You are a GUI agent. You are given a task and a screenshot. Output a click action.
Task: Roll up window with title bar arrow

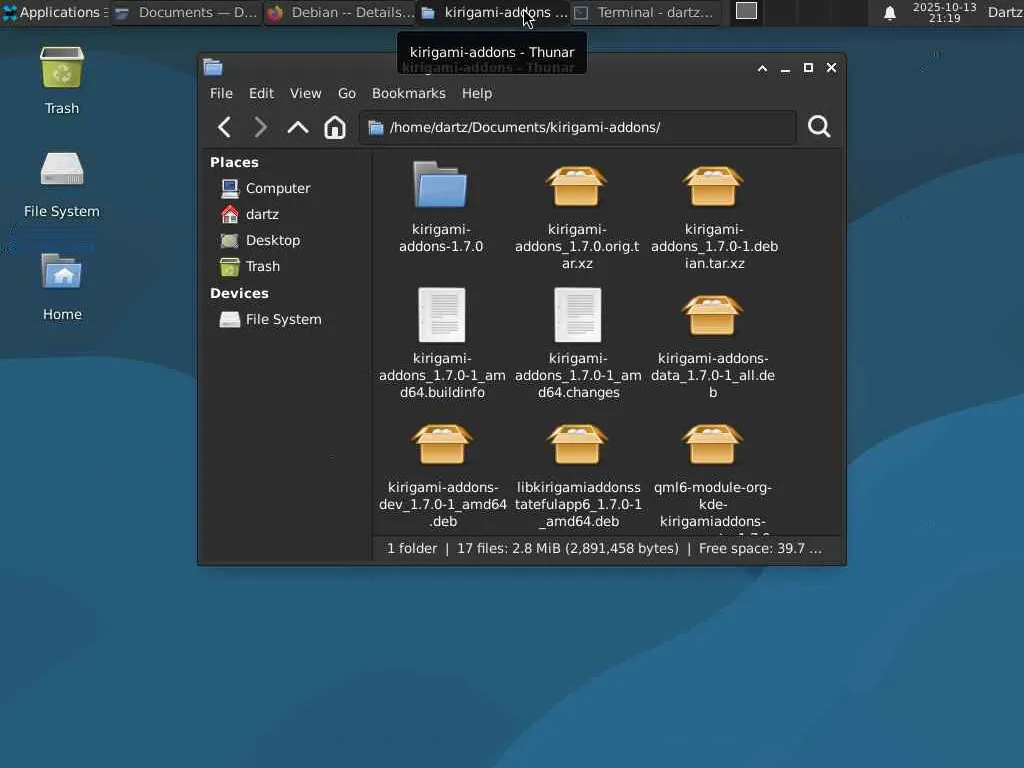pos(762,68)
